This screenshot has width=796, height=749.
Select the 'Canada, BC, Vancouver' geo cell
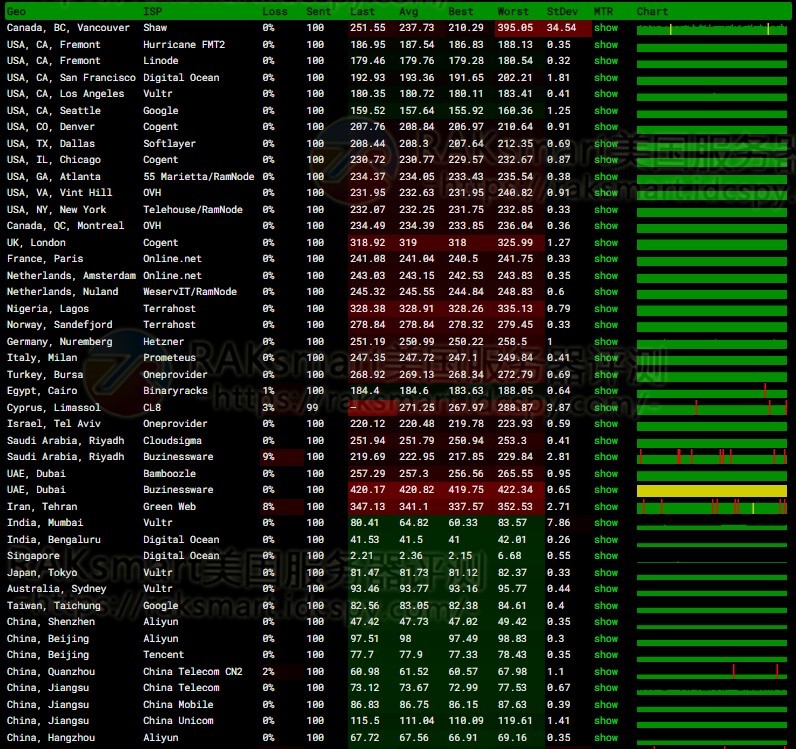coord(68,28)
